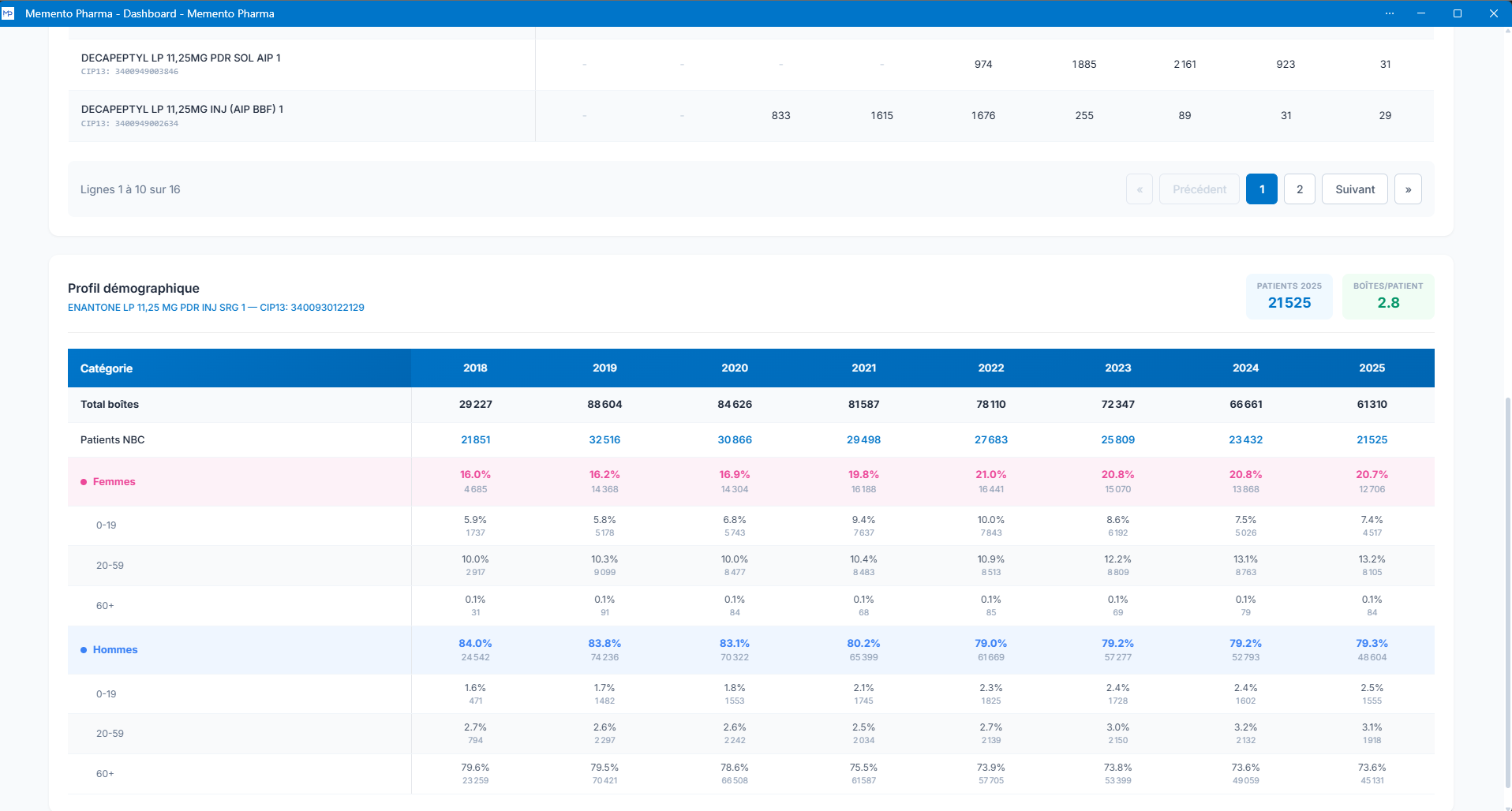
Task: Click Suivant to view next rows
Action: click(1355, 189)
